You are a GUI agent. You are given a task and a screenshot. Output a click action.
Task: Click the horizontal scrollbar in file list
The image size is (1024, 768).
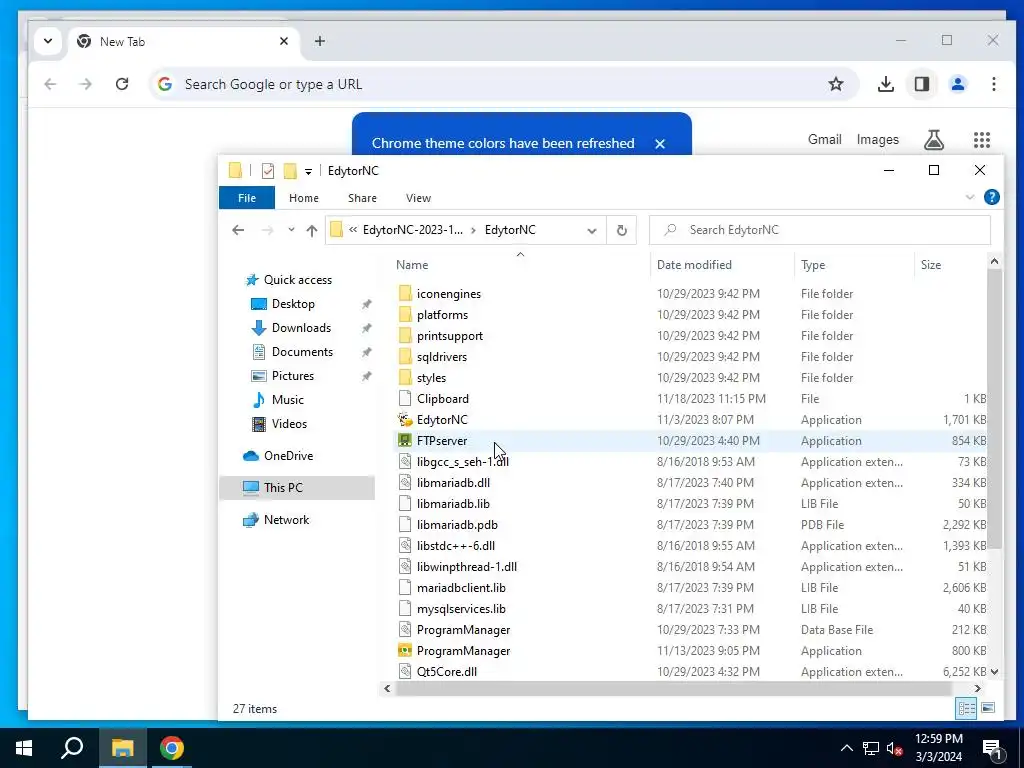pyautogui.click(x=673, y=689)
